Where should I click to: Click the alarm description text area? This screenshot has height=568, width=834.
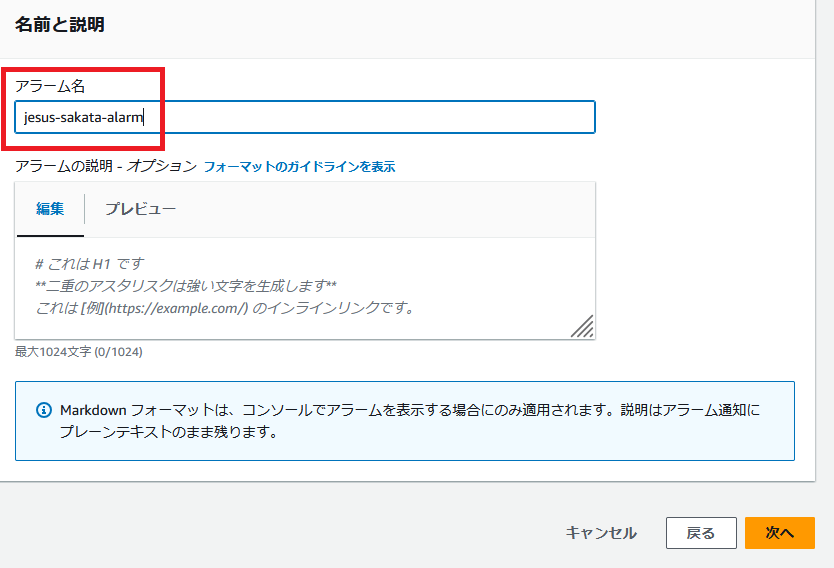coord(305,288)
